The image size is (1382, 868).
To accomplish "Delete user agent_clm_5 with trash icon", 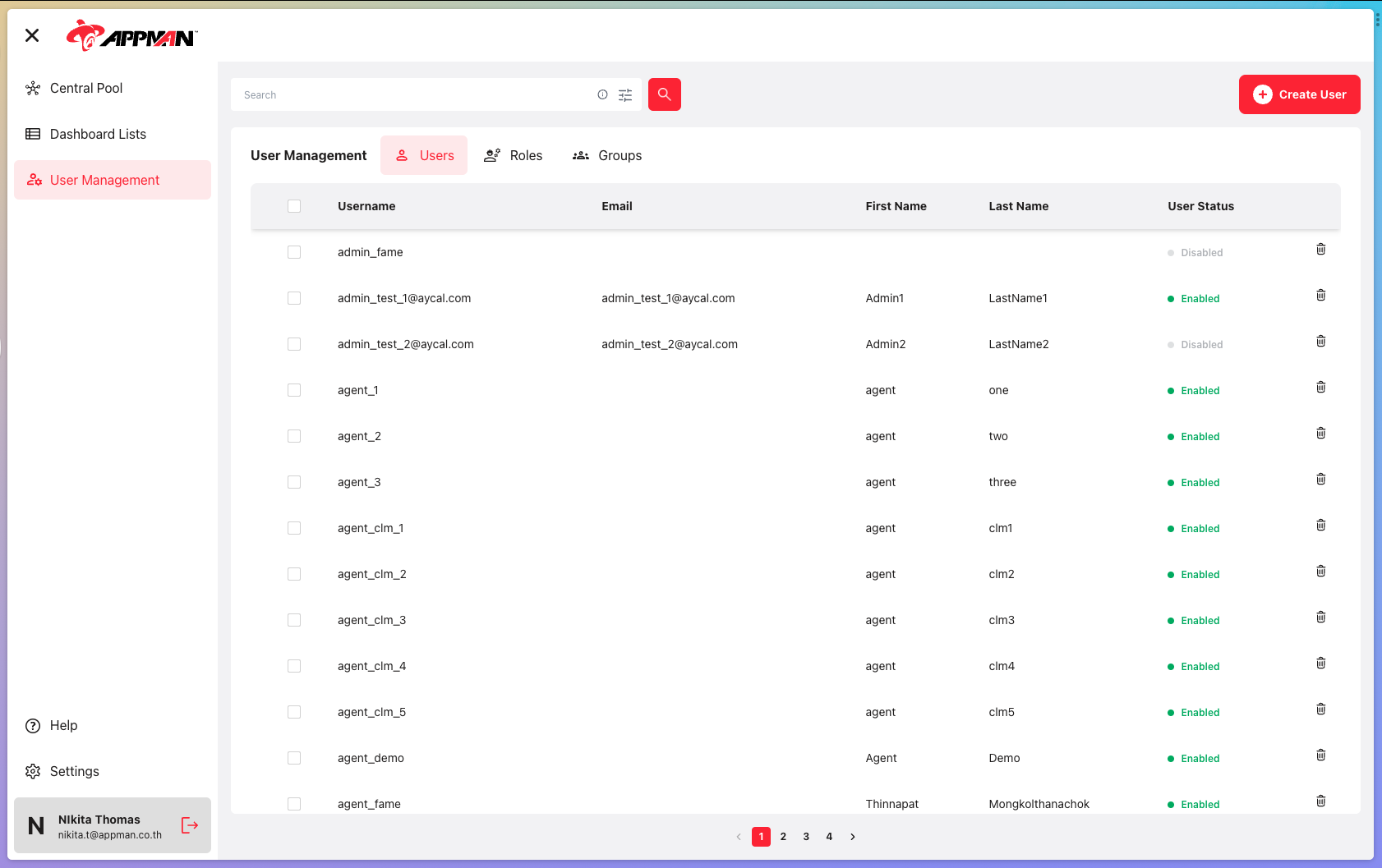I will (1321, 709).
